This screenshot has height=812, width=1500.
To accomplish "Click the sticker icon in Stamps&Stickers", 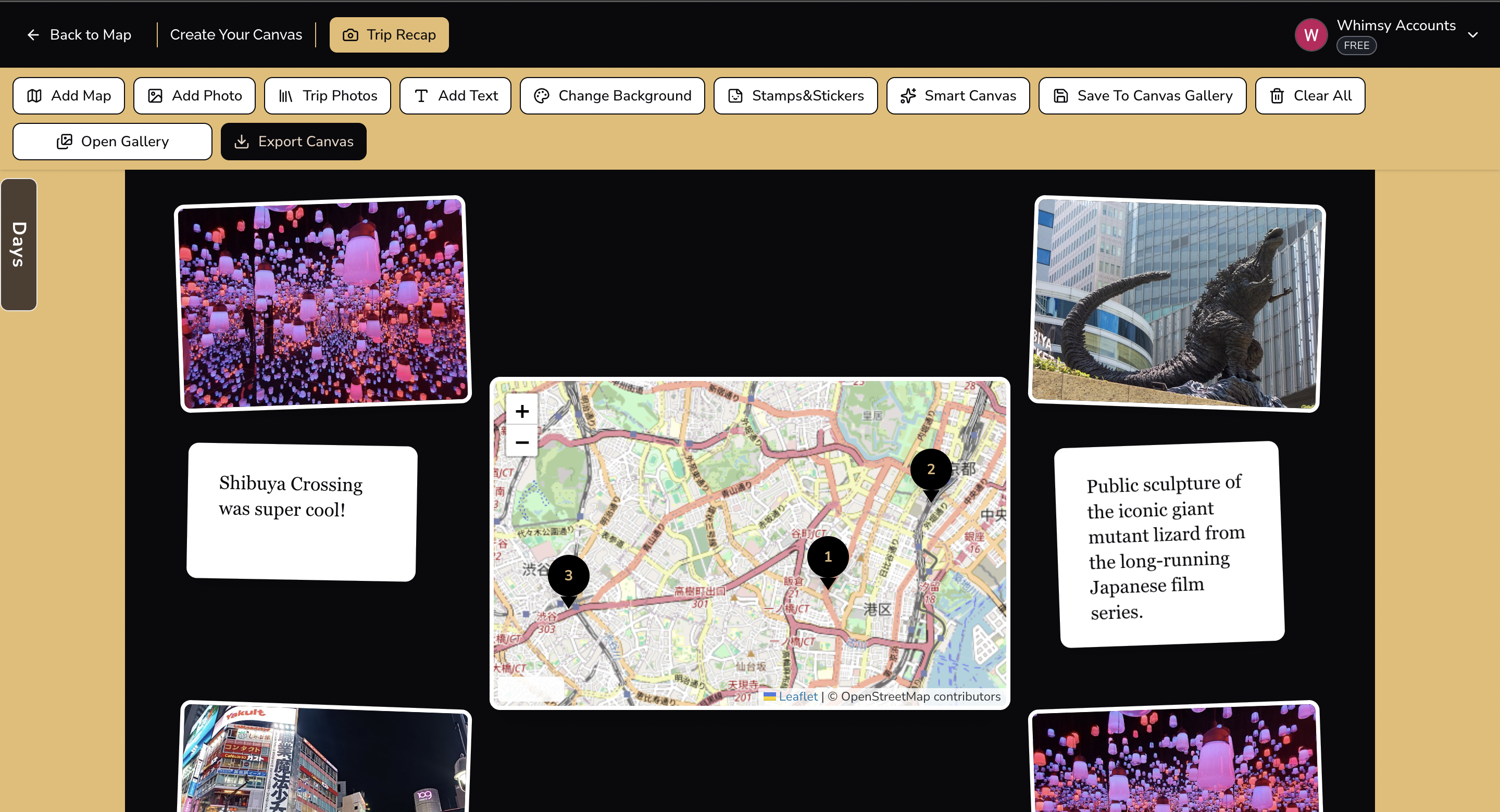I will pos(735,96).
